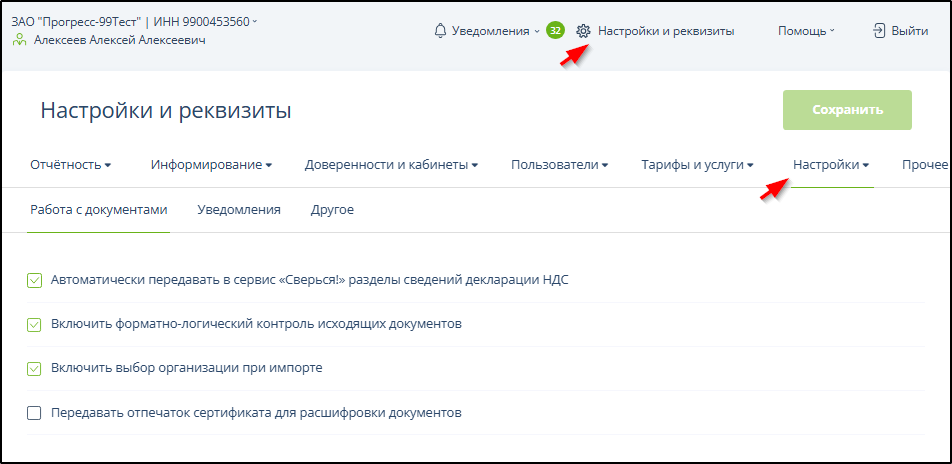The image size is (952, 464).
Task: Disable format-logical control of outgoing documents
Action: click(34, 324)
